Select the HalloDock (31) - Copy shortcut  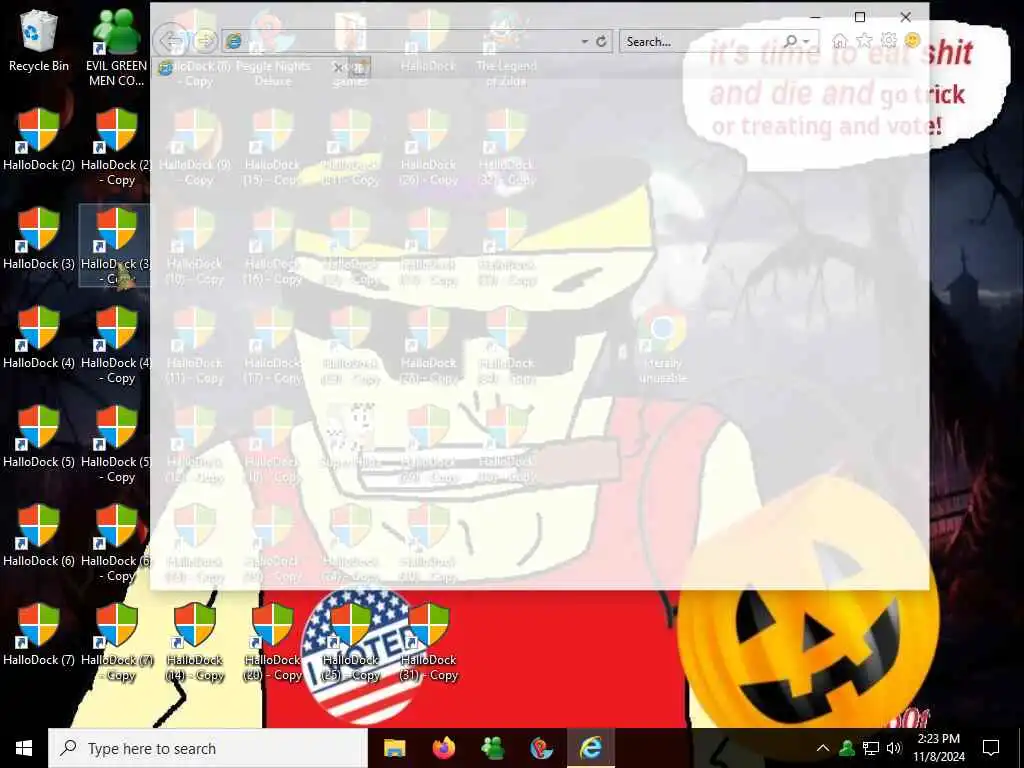pyautogui.click(x=428, y=643)
